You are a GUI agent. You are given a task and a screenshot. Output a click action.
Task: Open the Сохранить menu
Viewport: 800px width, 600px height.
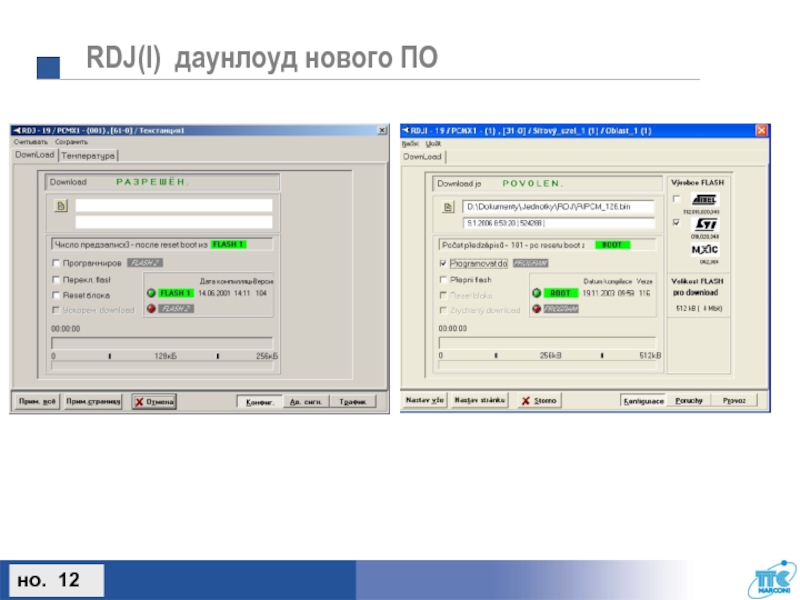click(71, 142)
